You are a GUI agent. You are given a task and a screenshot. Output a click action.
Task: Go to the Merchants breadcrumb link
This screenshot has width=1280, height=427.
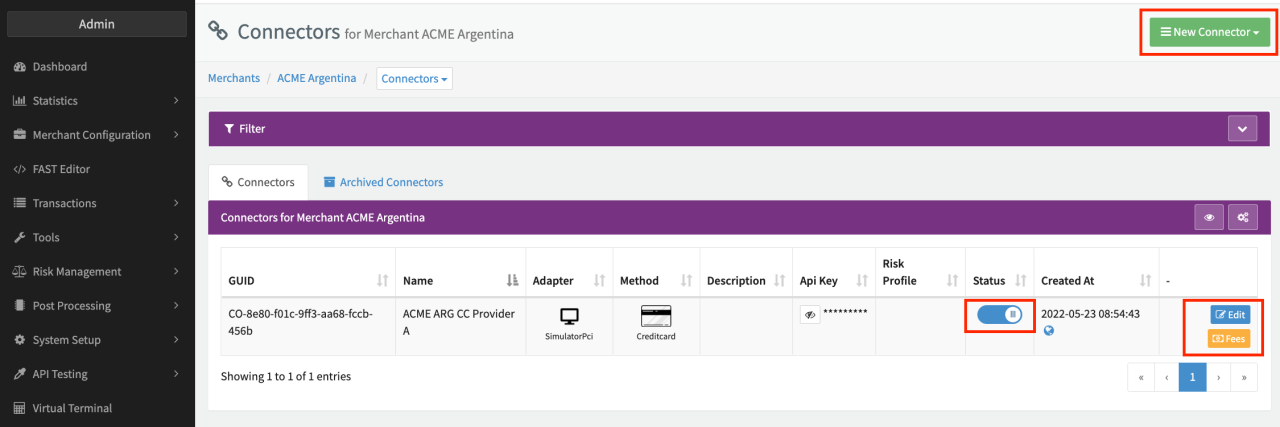point(233,78)
